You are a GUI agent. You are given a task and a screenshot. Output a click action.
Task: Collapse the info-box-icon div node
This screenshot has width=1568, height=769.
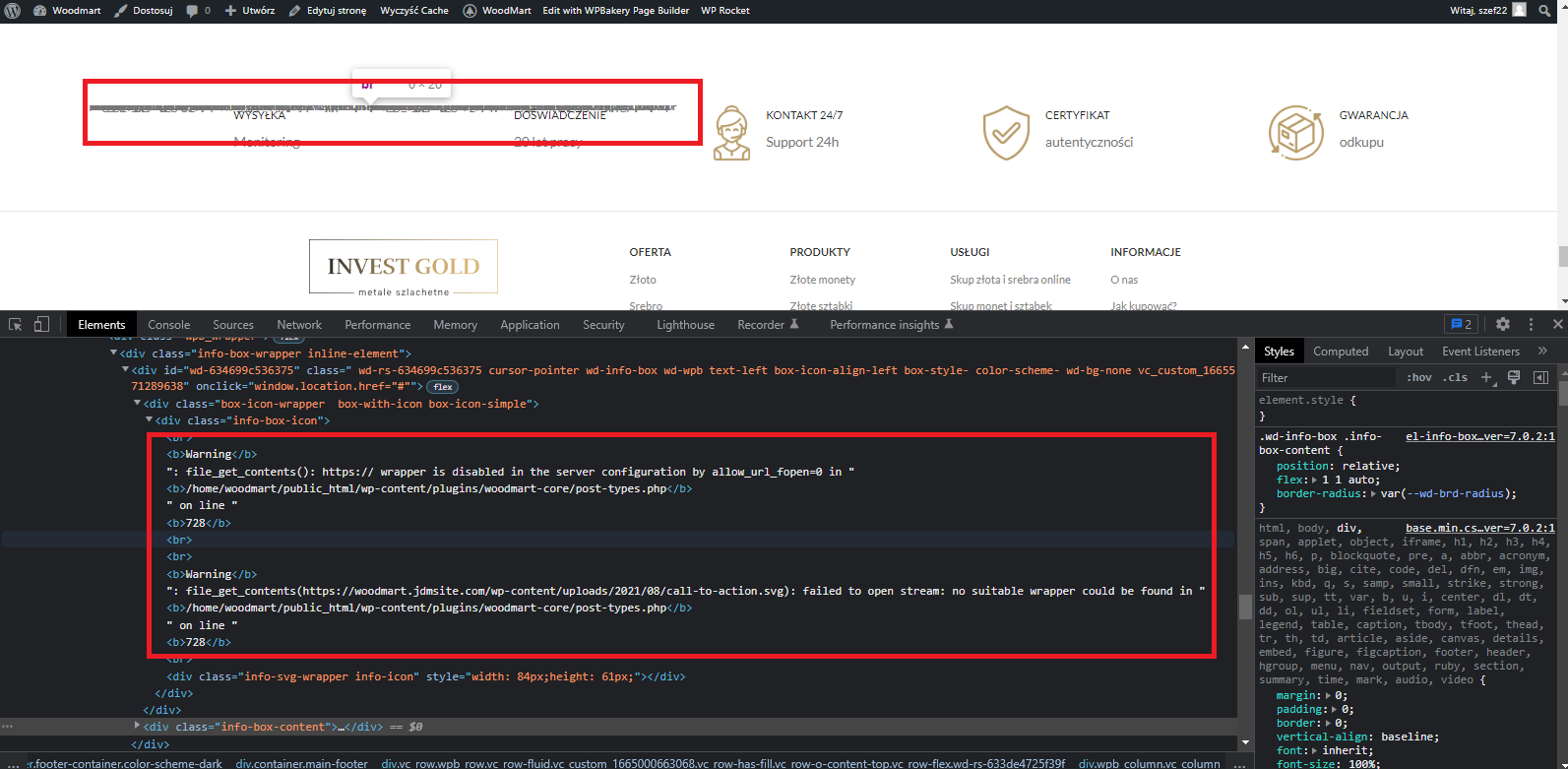coord(149,420)
